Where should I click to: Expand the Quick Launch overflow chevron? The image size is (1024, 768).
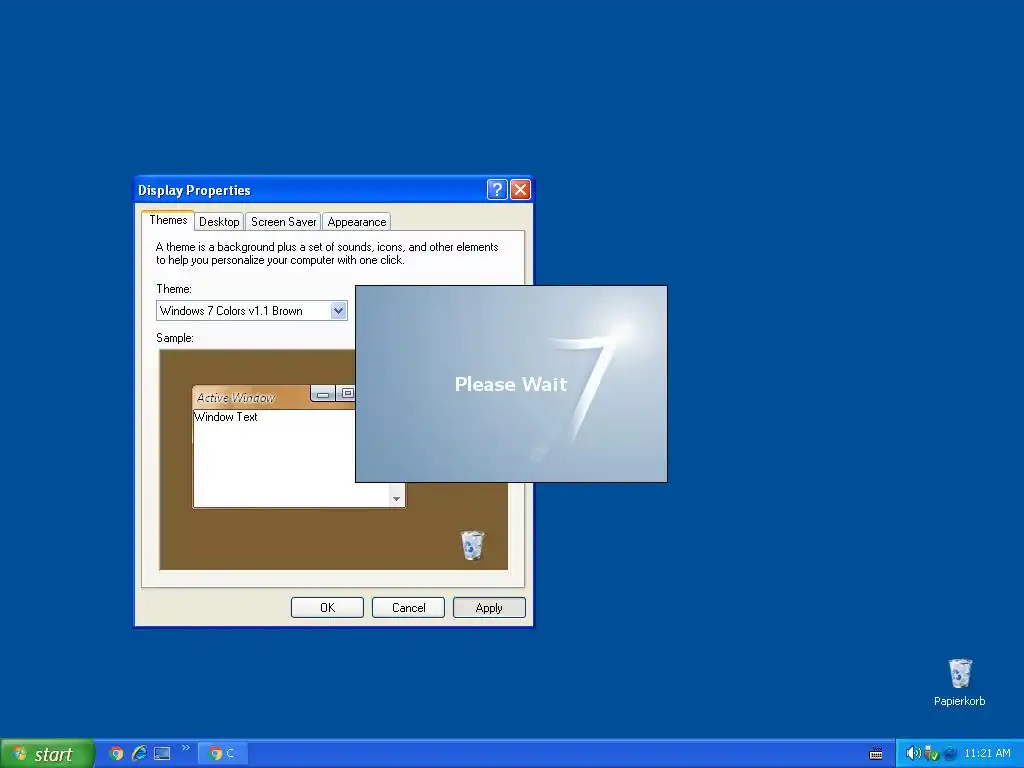186,748
